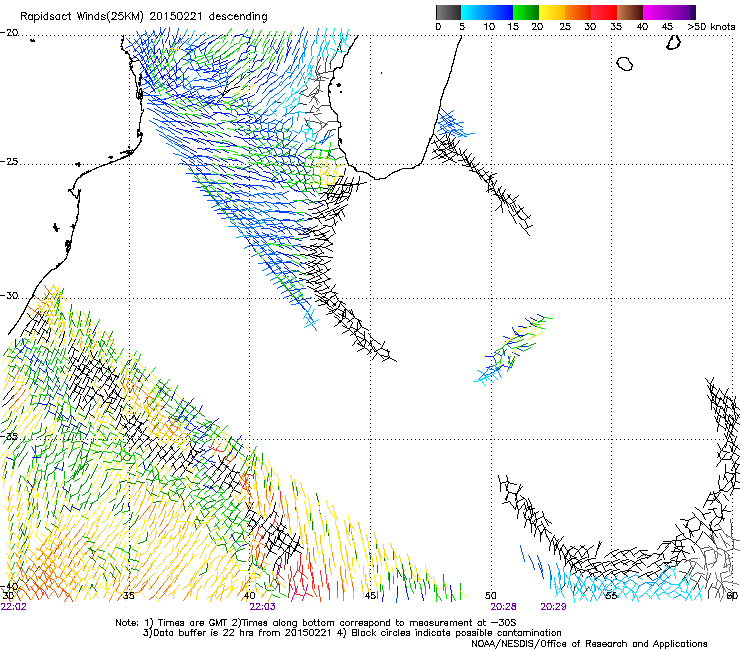Click the purple '22:02' pass time

coord(14,606)
